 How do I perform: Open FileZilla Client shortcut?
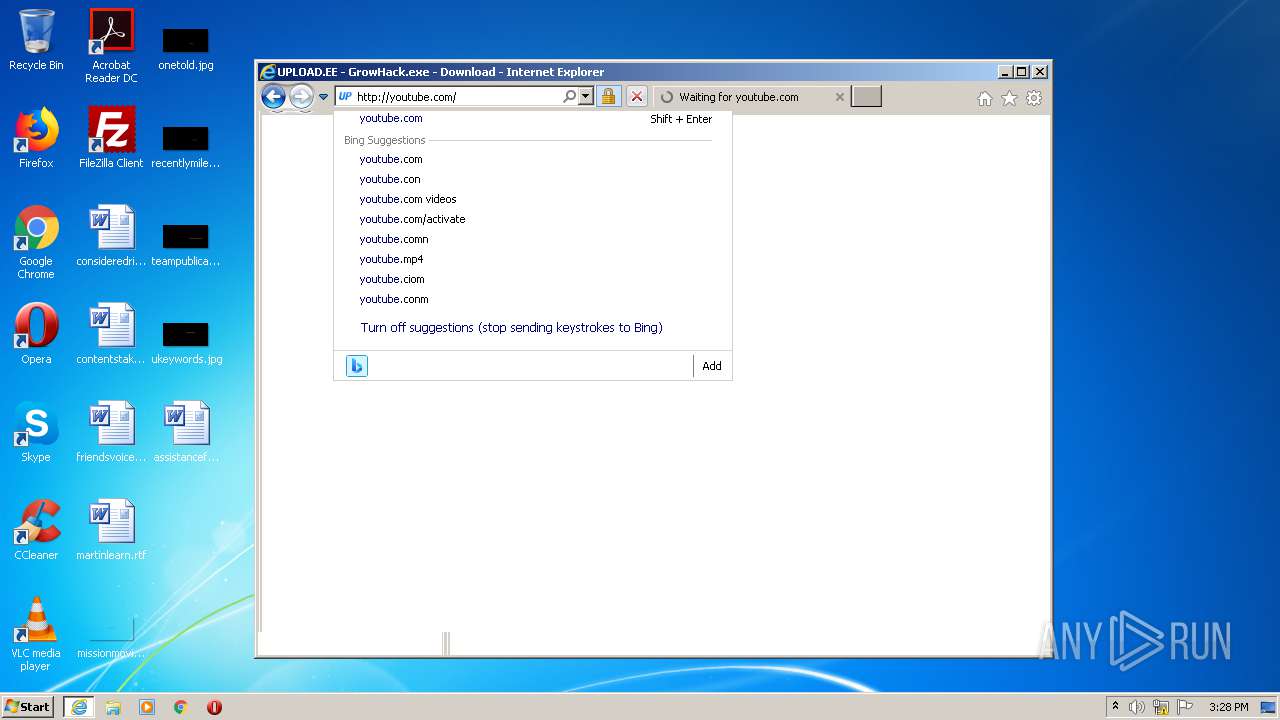[x=111, y=138]
